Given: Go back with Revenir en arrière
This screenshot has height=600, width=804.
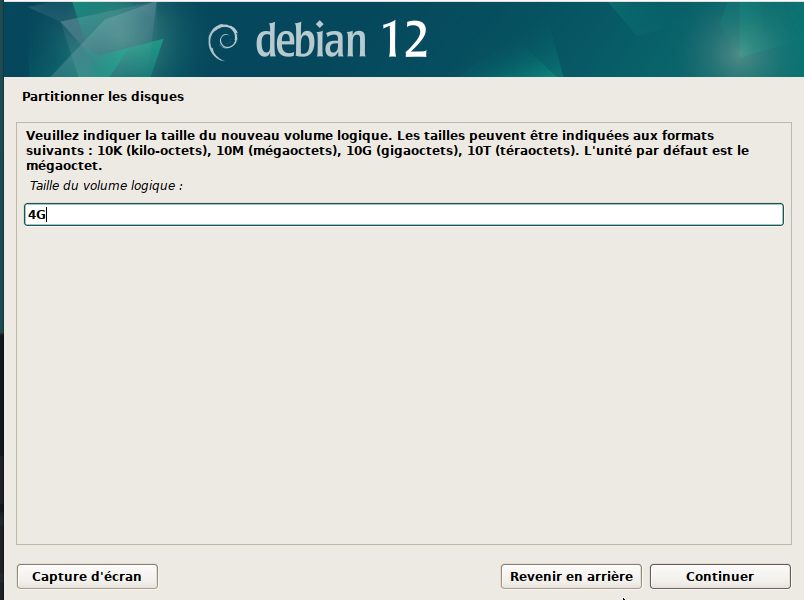Looking at the screenshot, I should [571, 576].
